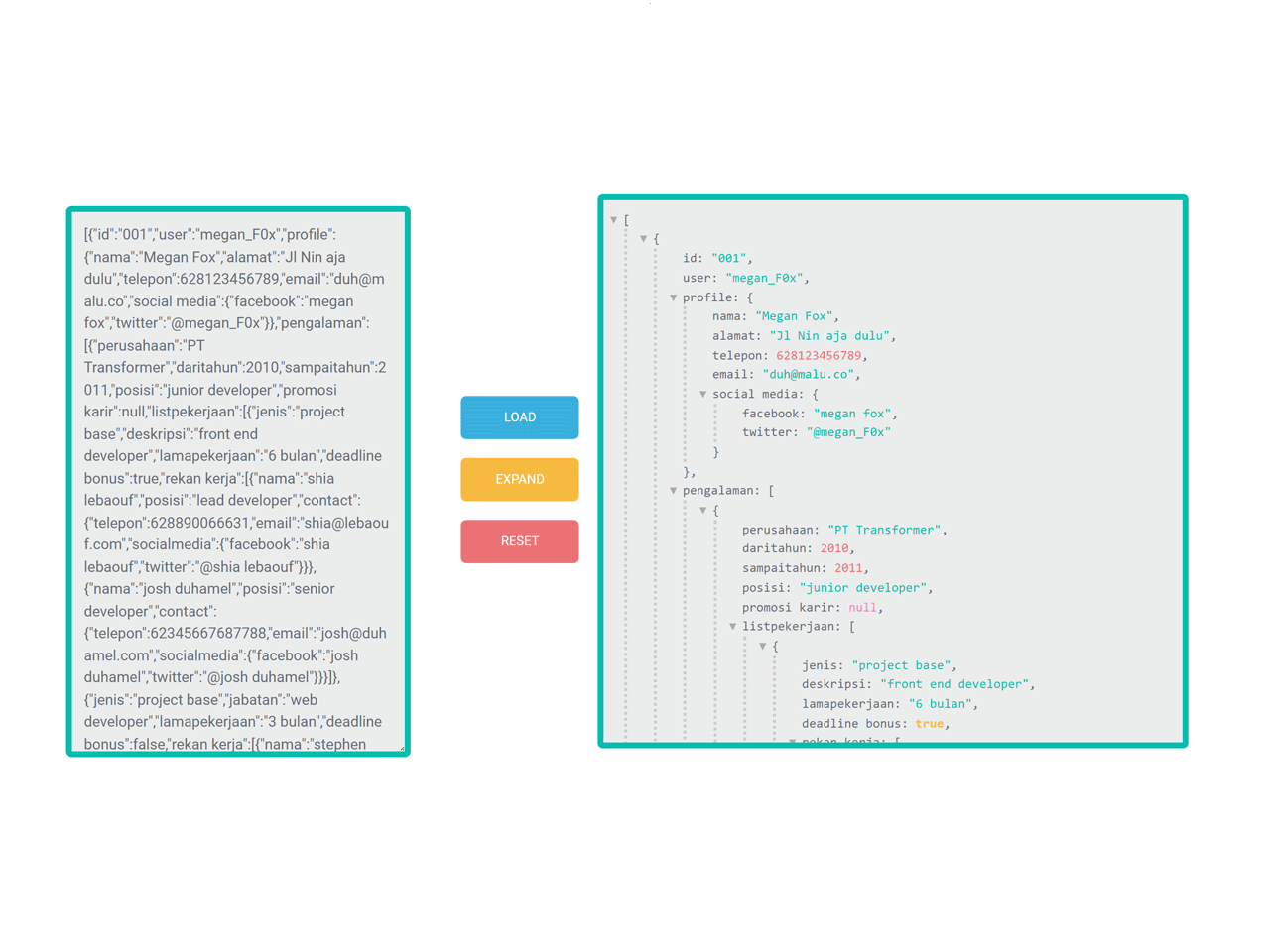Click the RESET button
Image resolution: width=1270 pixels, height=952 pixels.
[519, 541]
